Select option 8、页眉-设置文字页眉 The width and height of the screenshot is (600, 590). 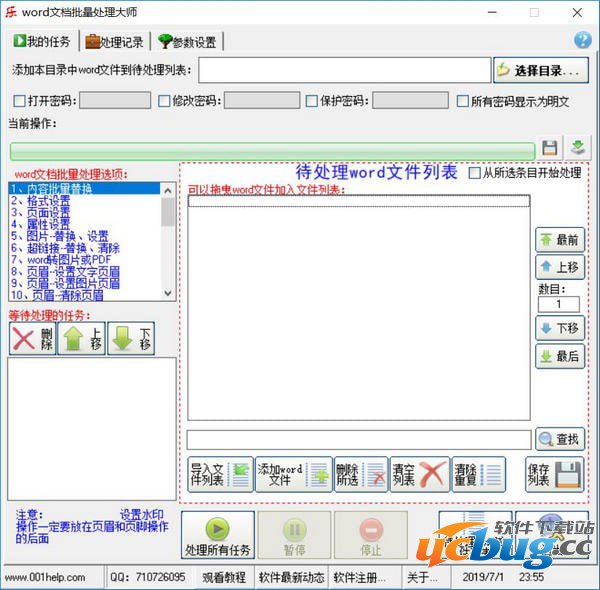tap(84, 272)
